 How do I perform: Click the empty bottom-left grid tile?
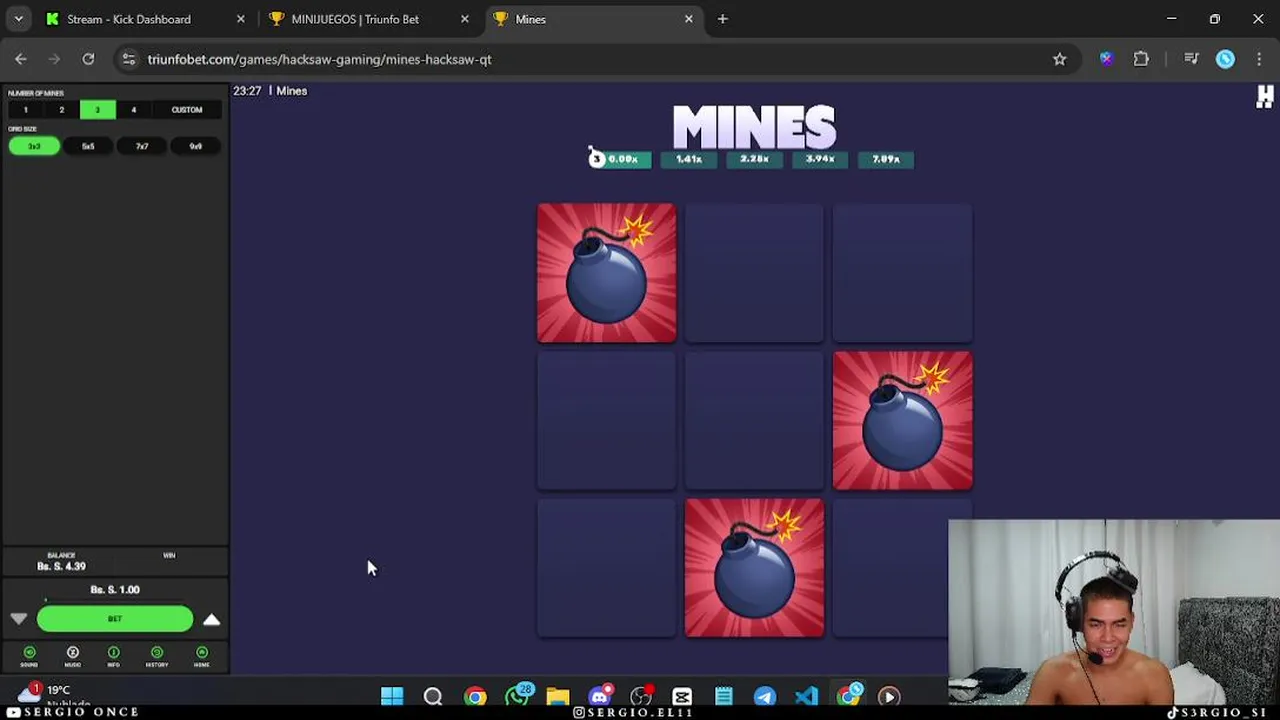click(607, 568)
